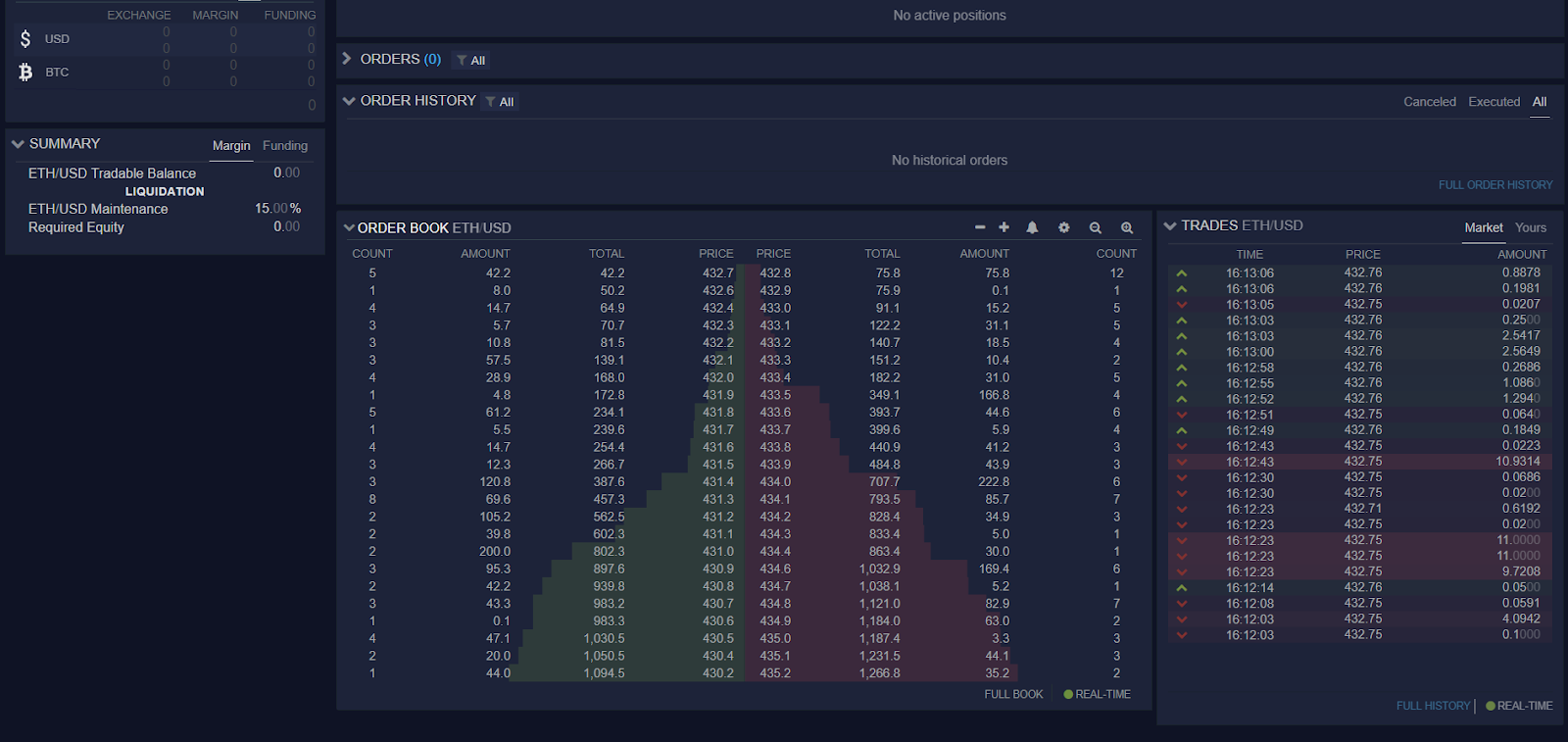The height and width of the screenshot is (742, 1568).
Task: Click trade amount 9.7208
Action: point(1521,571)
